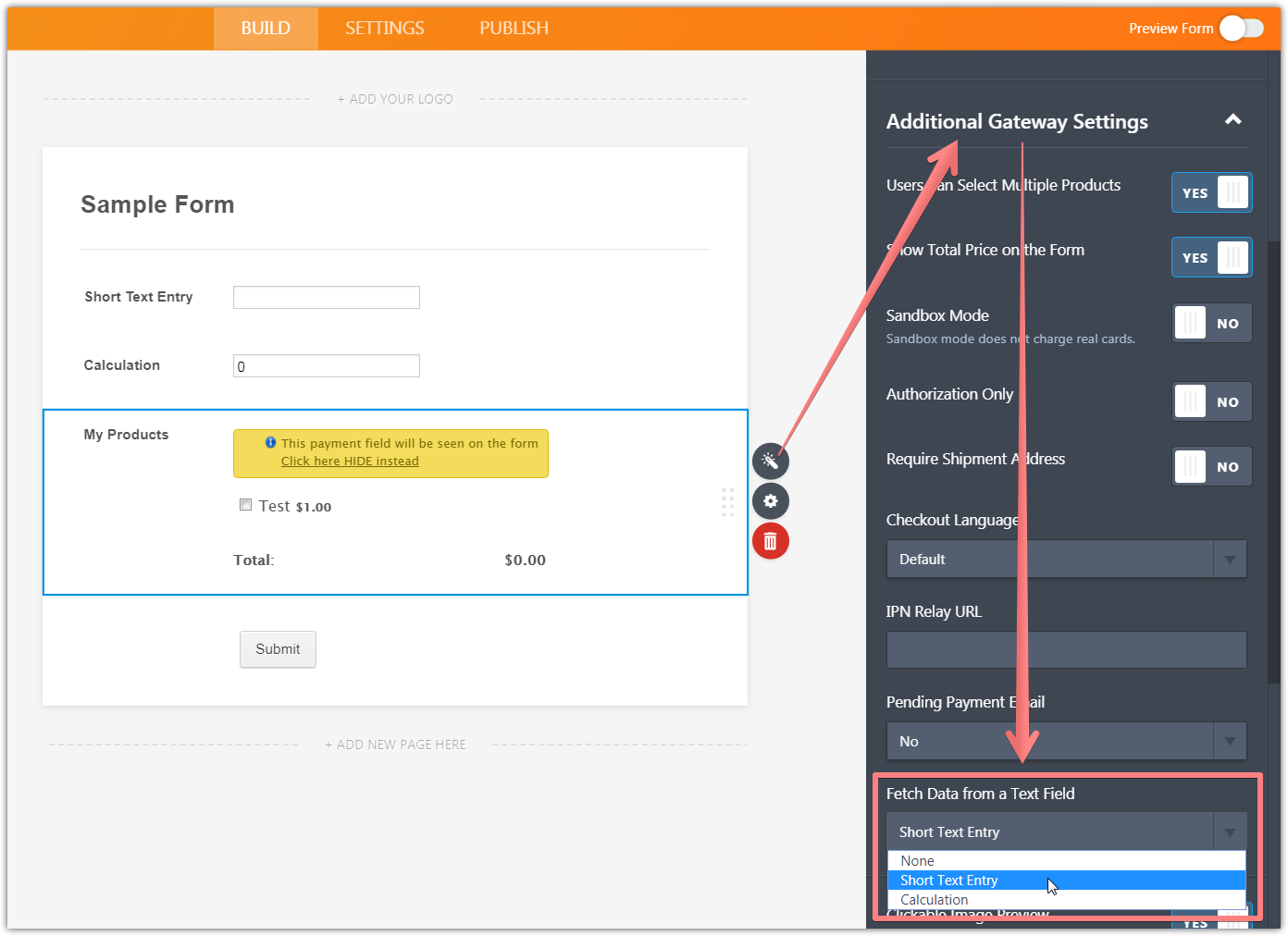Open the payment wizard wand icon
The image size is (1288, 936).
pyautogui.click(x=770, y=461)
